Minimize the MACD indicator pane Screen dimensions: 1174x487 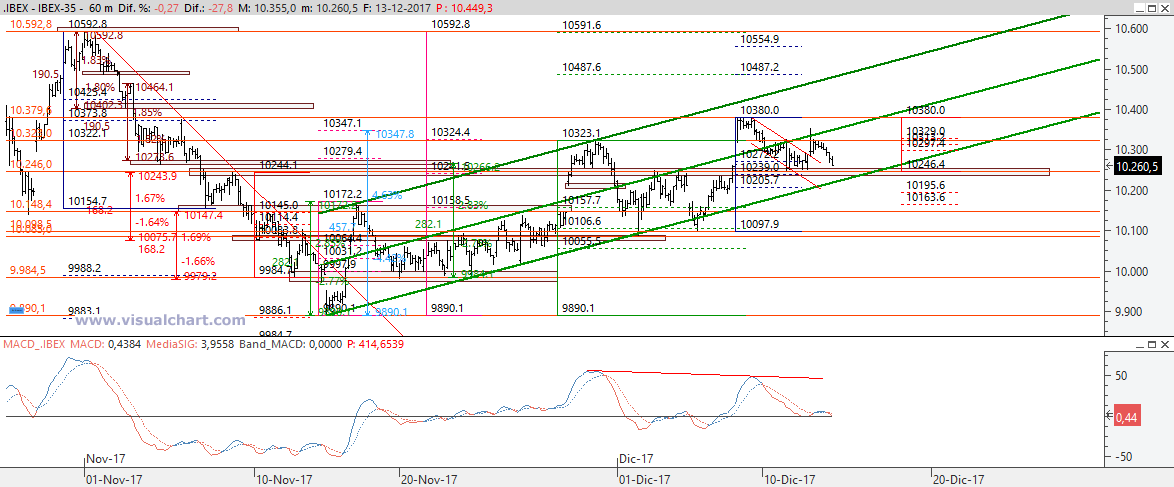[1138, 345]
